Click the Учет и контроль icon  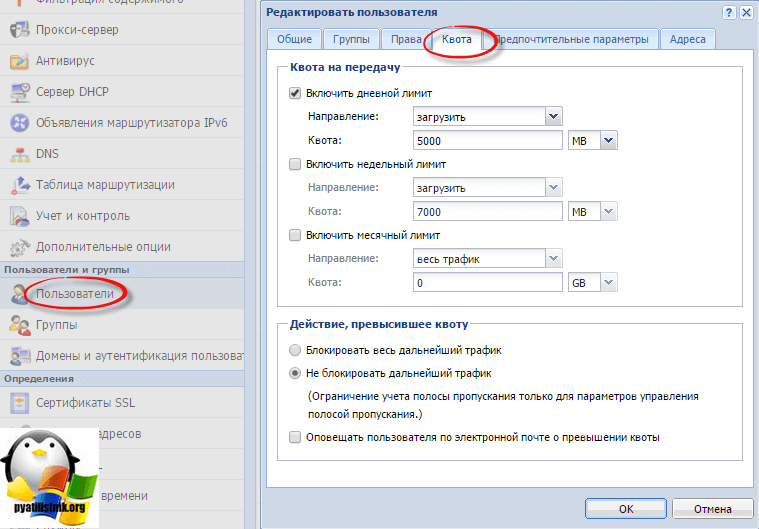19,216
